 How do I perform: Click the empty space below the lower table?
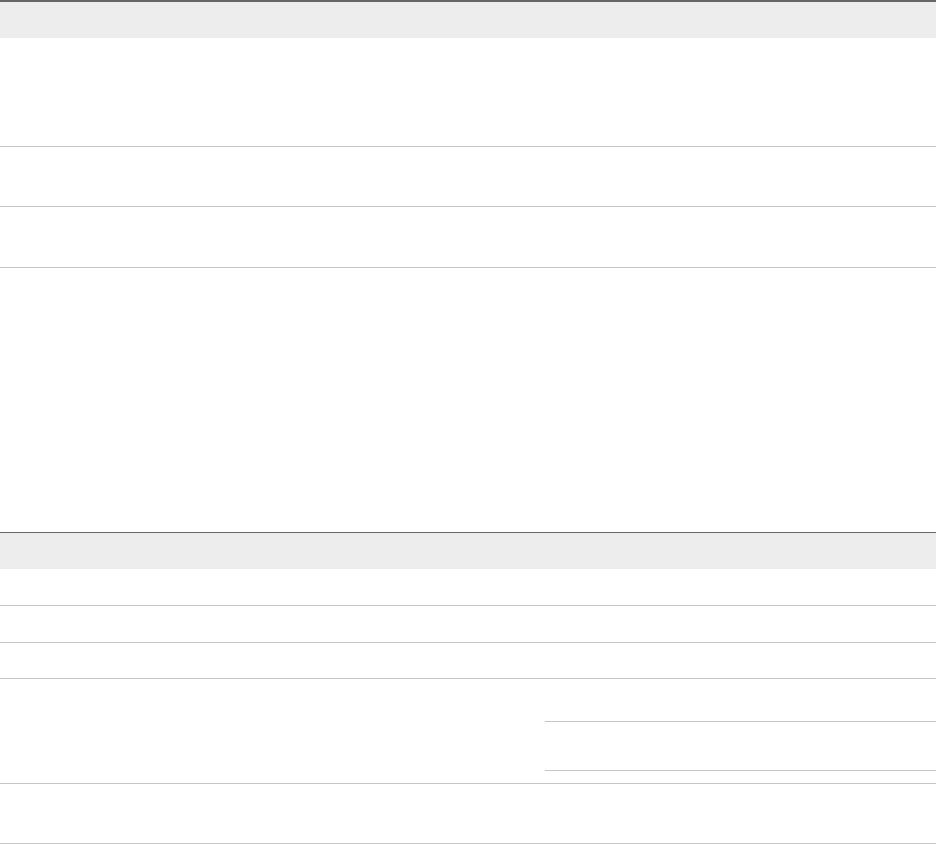coord(468,838)
